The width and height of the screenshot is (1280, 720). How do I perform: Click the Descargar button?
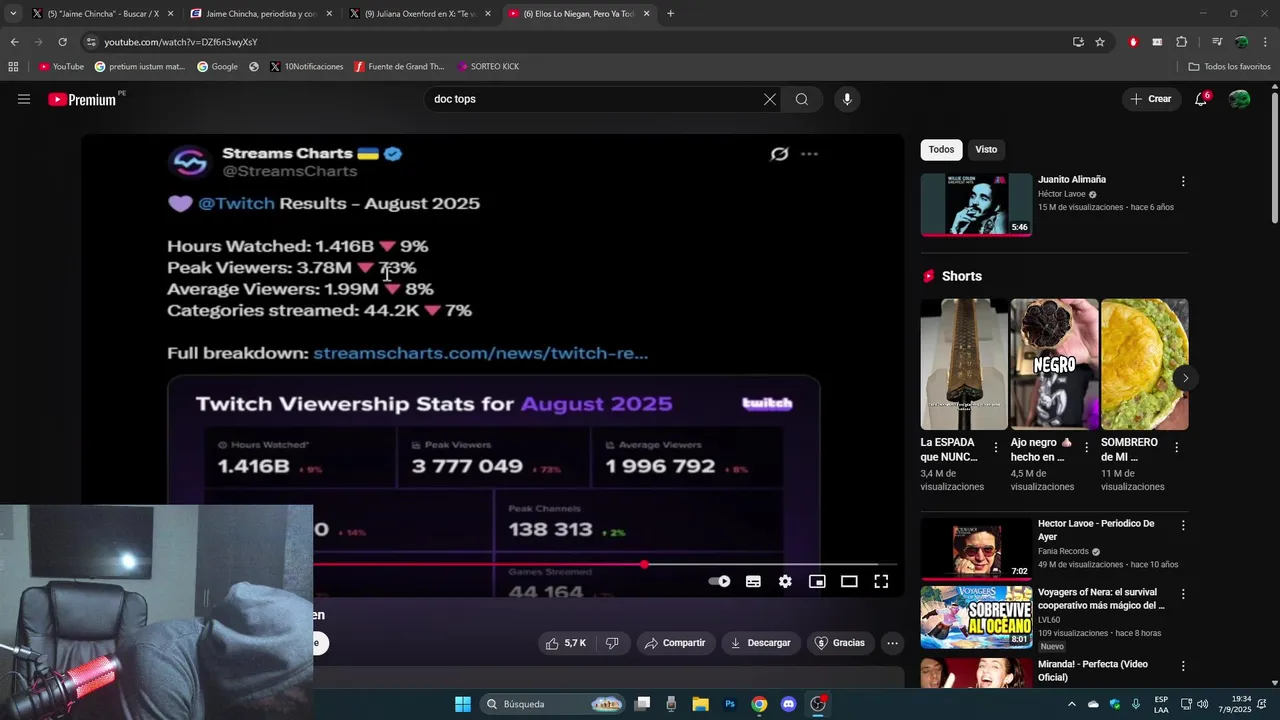pyautogui.click(x=760, y=643)
